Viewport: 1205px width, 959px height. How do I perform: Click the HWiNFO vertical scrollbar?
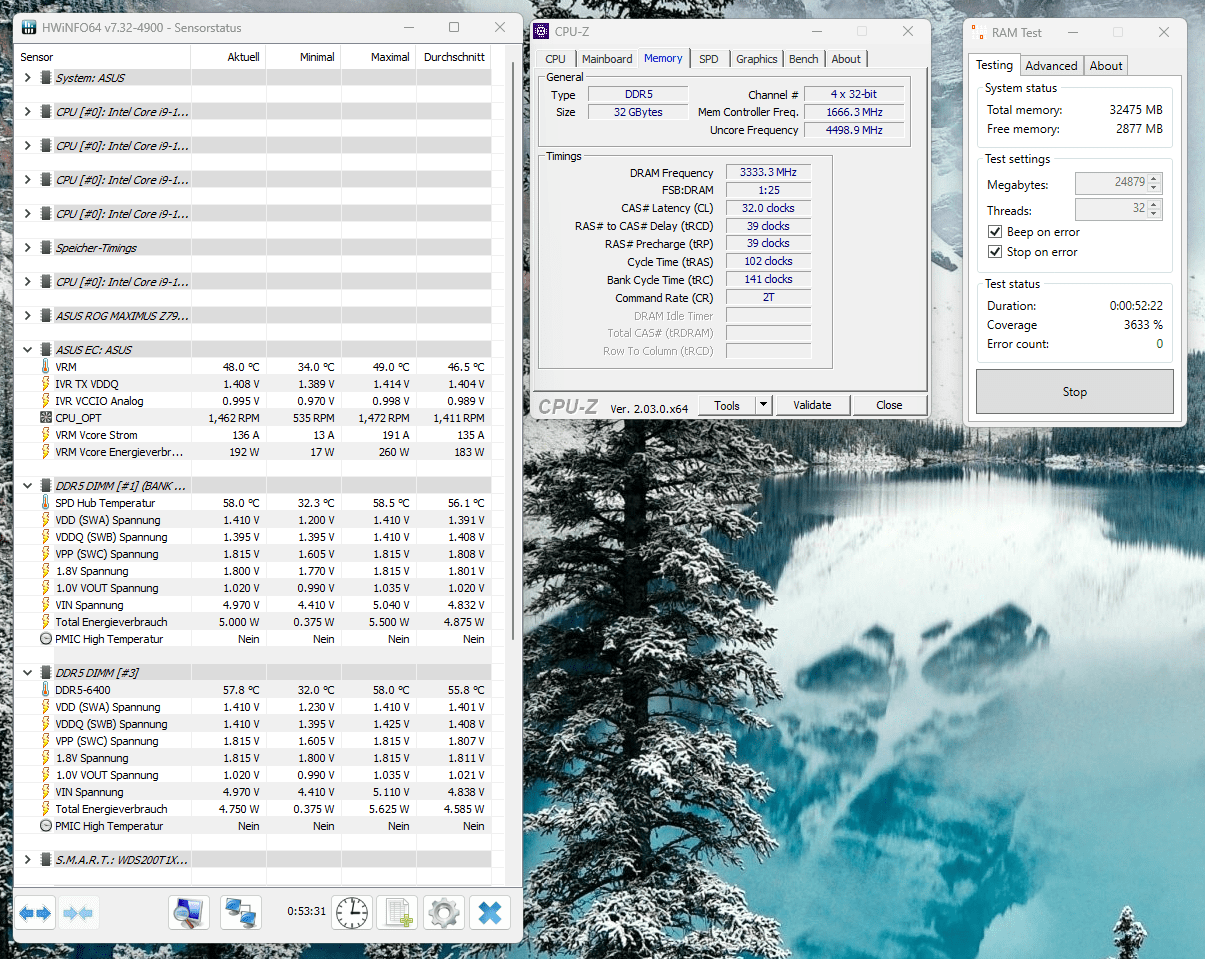(x=515, y=350)
